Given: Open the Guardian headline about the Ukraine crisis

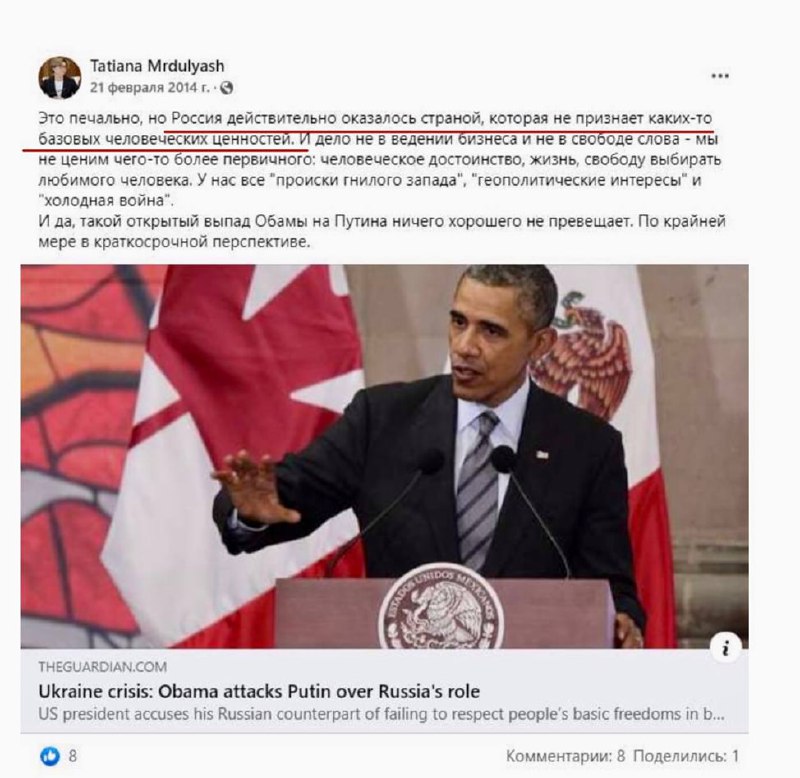Looking at the screenshot, I should [259, 691].
